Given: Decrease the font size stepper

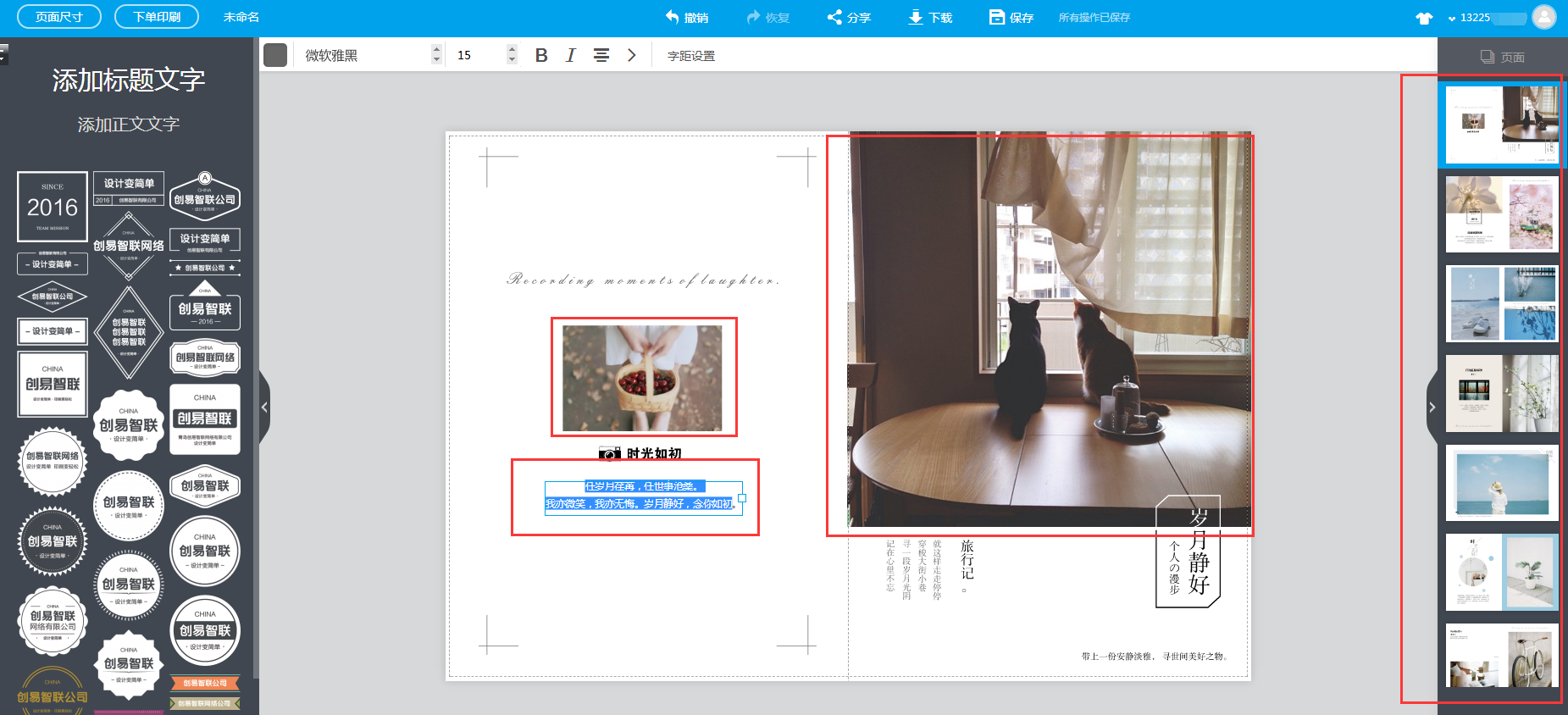Looking at the screenshot, I should (x=512, y=60).
